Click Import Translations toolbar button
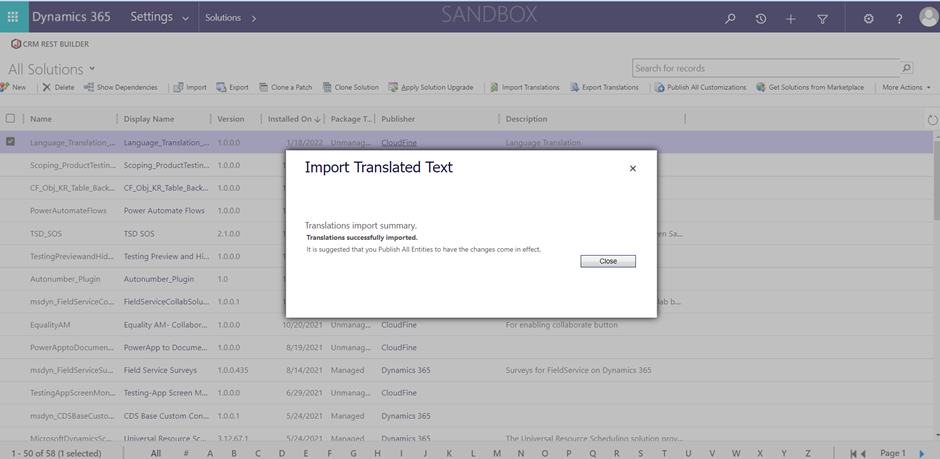The width and height of the screenshot is (940, 459). [525, 87]
